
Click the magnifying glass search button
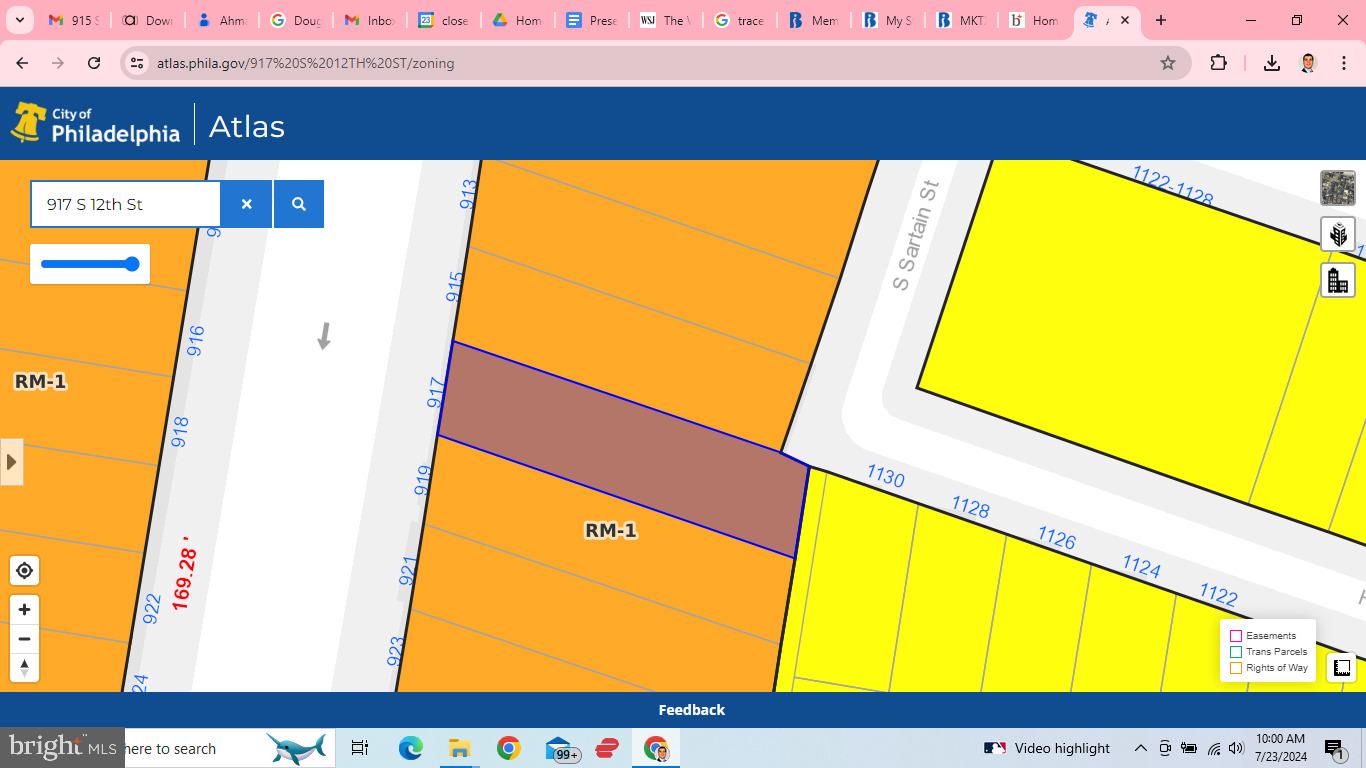pyautogui.click(x=298, y=204)
